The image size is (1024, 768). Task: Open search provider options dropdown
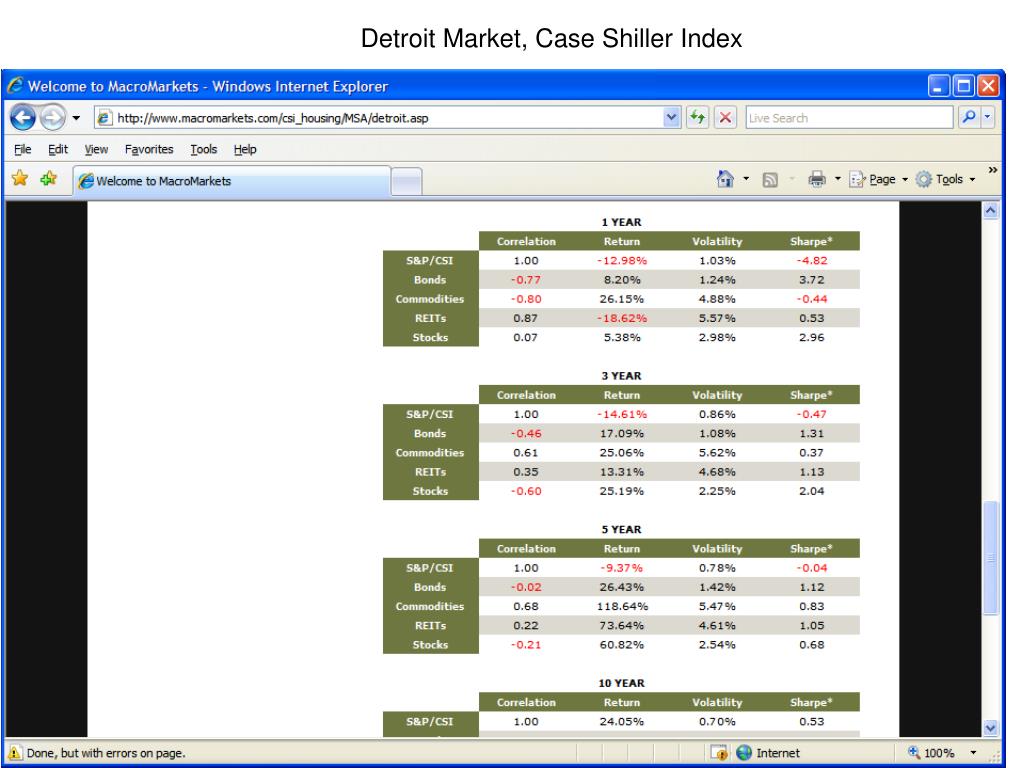(x=987, y=118)
